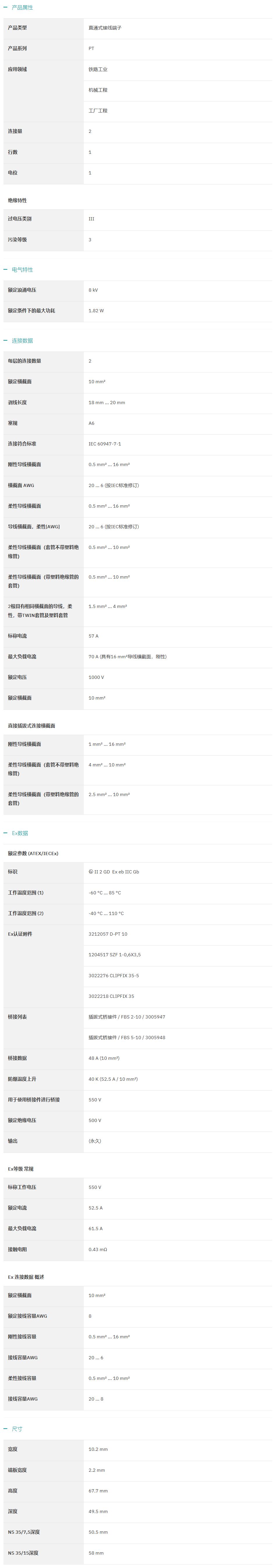Click the bridge entry FBS 5-10 / 3005948

point(127,1038)
